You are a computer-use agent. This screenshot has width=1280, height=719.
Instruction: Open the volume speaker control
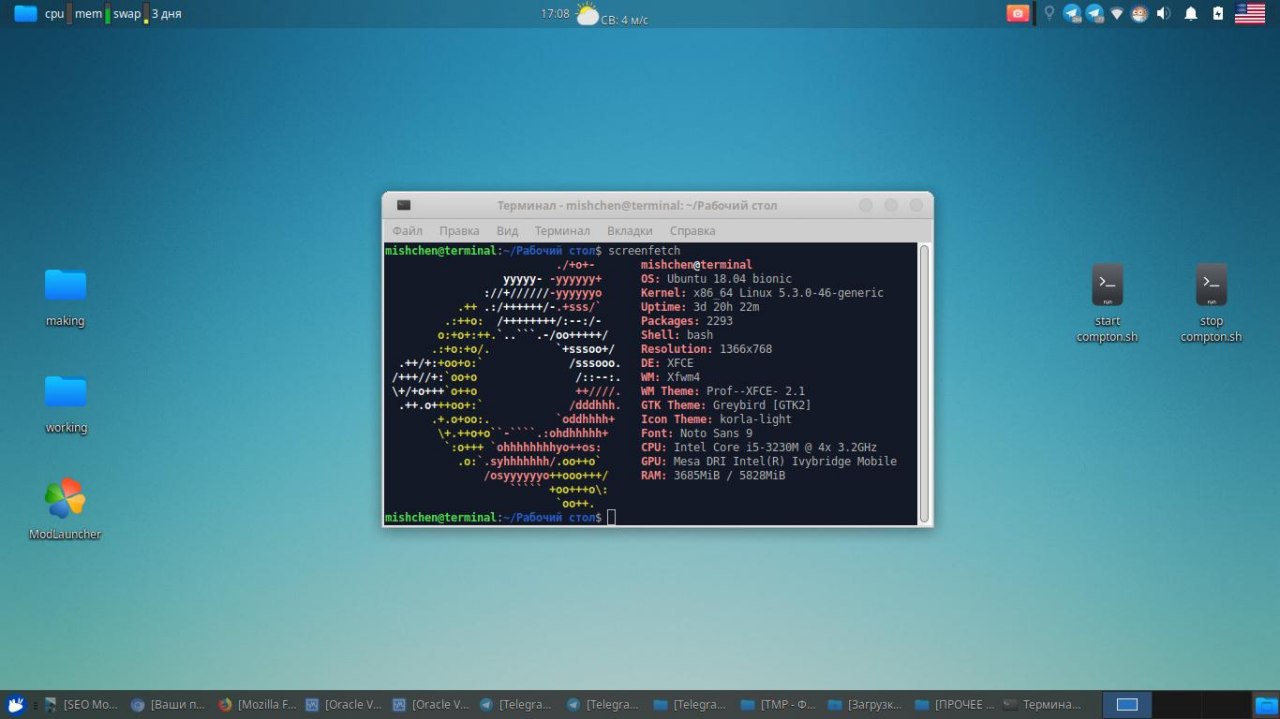[1163, 14]
